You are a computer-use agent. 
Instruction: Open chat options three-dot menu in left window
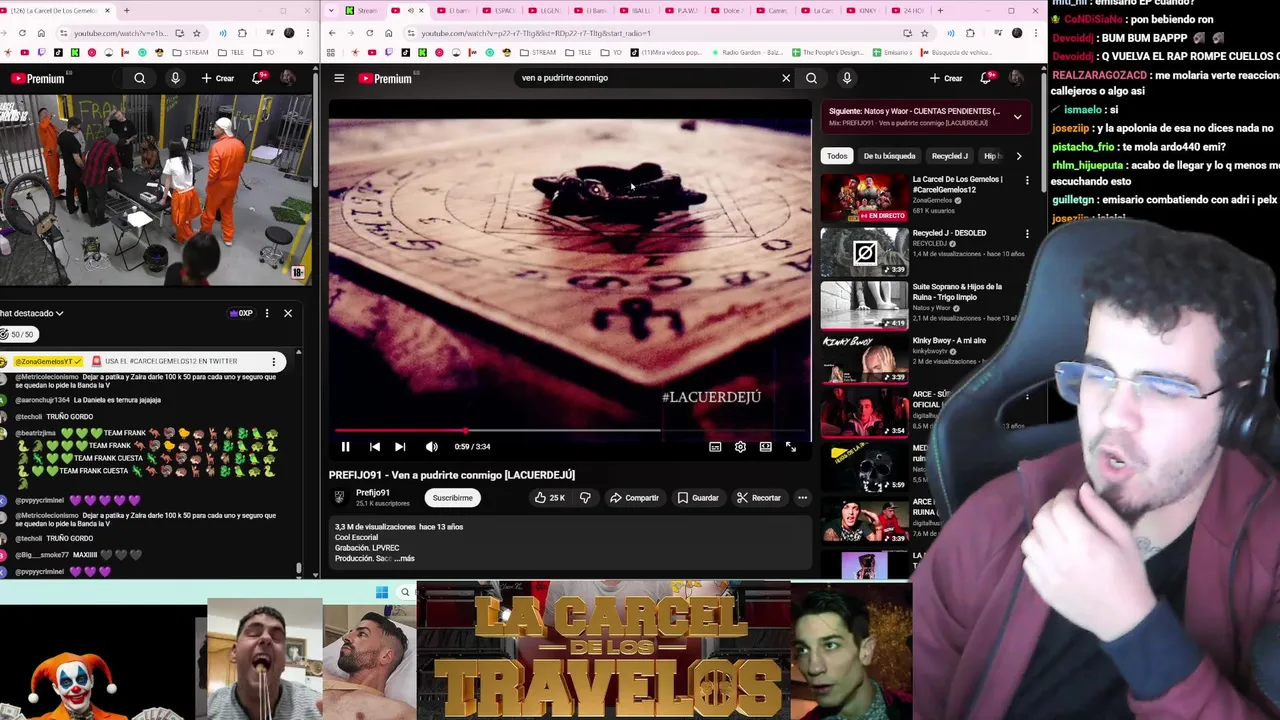pos(267,314)
